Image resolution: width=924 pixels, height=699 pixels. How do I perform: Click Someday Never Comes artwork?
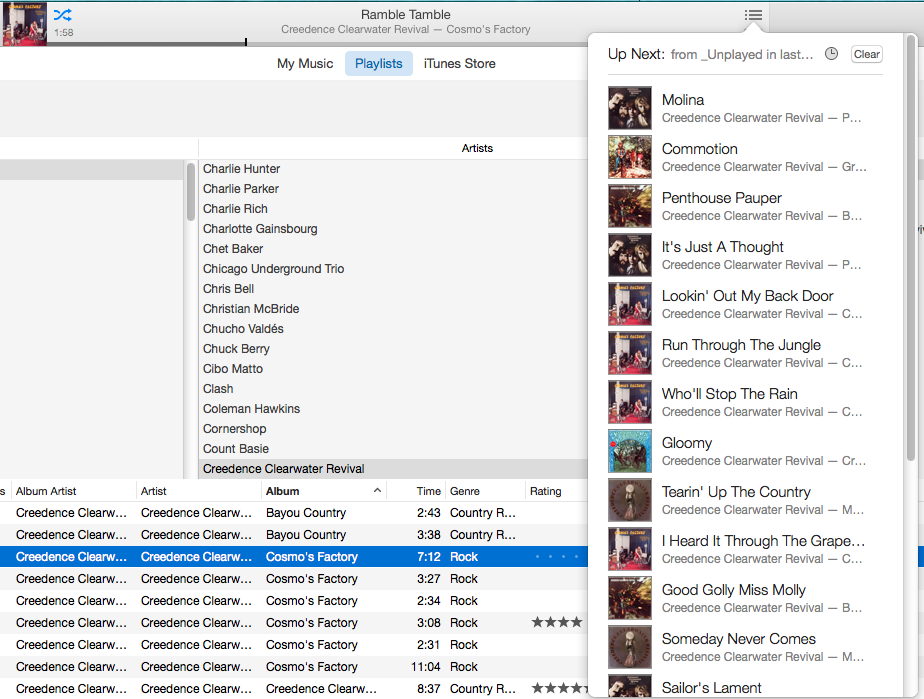tap(630, 646)
